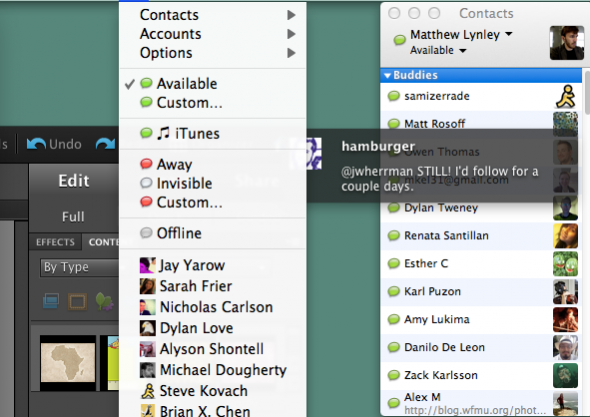
Task: Select Nicholas Carlson in menu
Action: [x=213, y=307]
